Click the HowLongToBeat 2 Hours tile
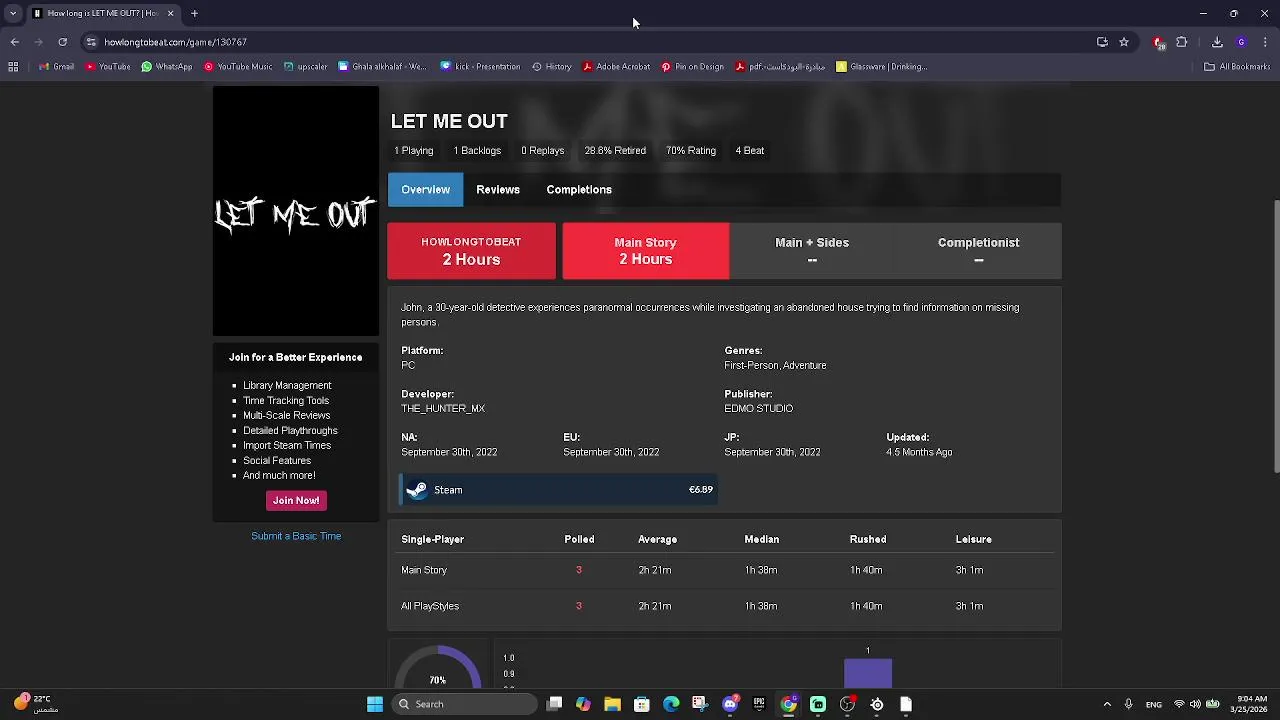Viewport: 1280px width, 720px height. (471, 251)
